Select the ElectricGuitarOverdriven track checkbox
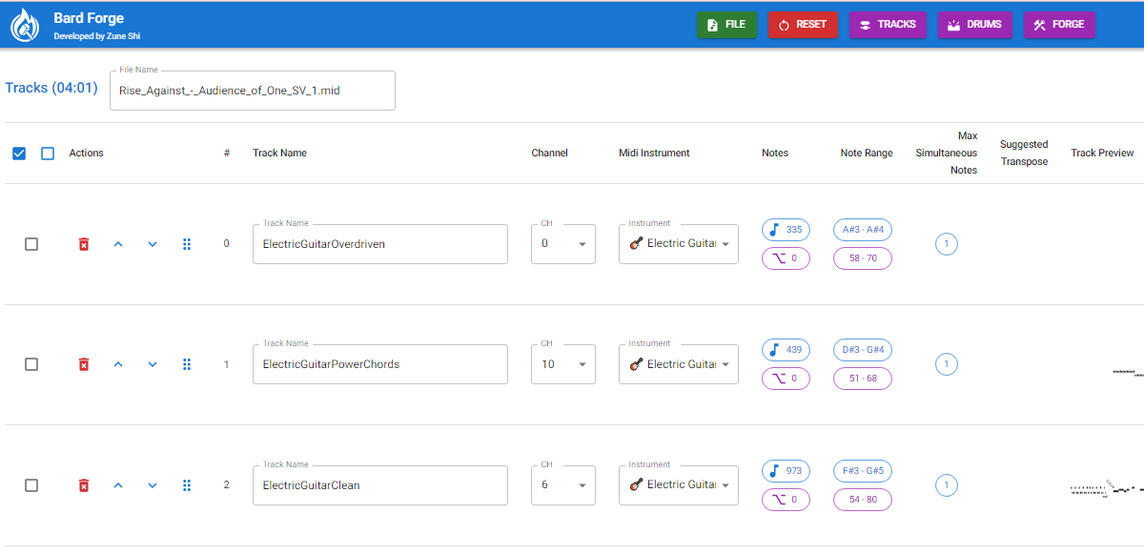Image resolution: width=1144 pixels, height=555 pixels. 31,244
